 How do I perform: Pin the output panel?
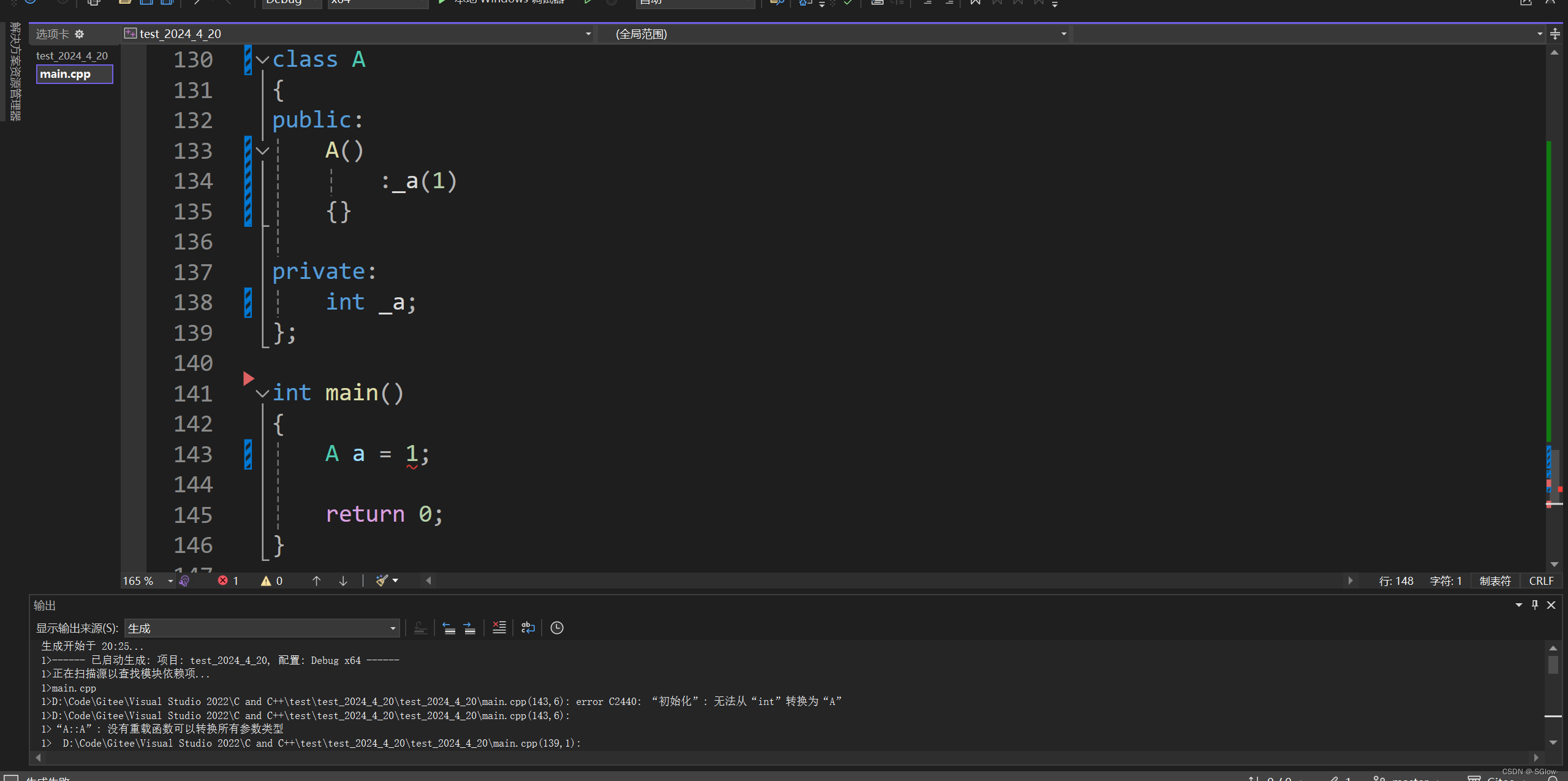tap(1534, 605)
